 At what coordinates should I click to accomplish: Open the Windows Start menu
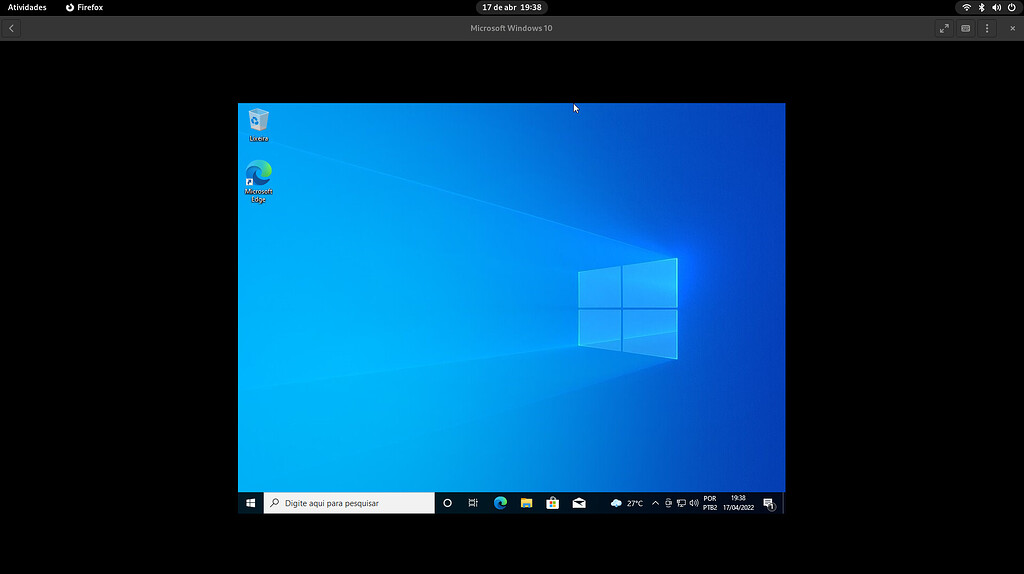[251, 503]
